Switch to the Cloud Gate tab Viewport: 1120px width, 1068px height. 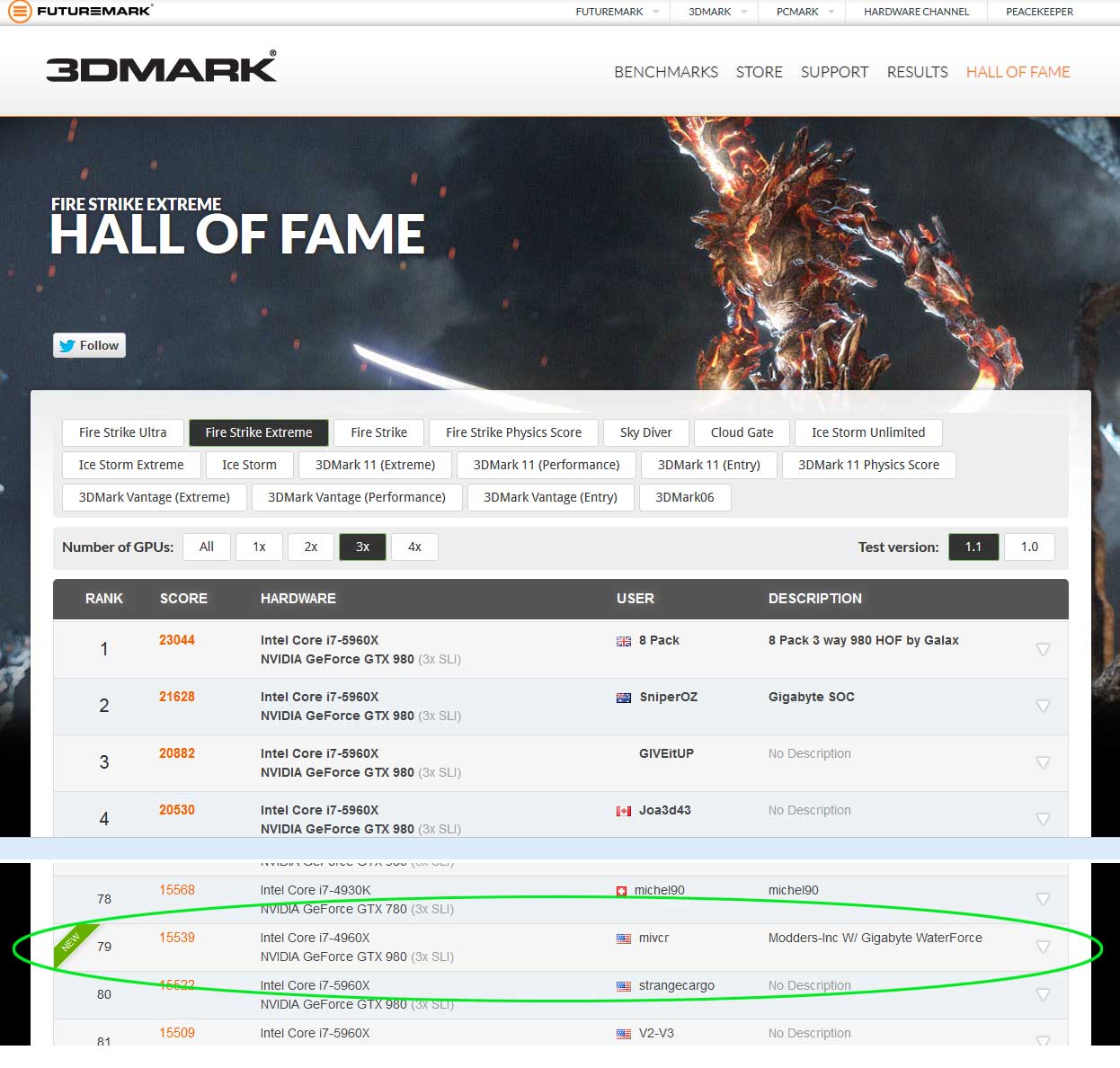pos(742,432)
